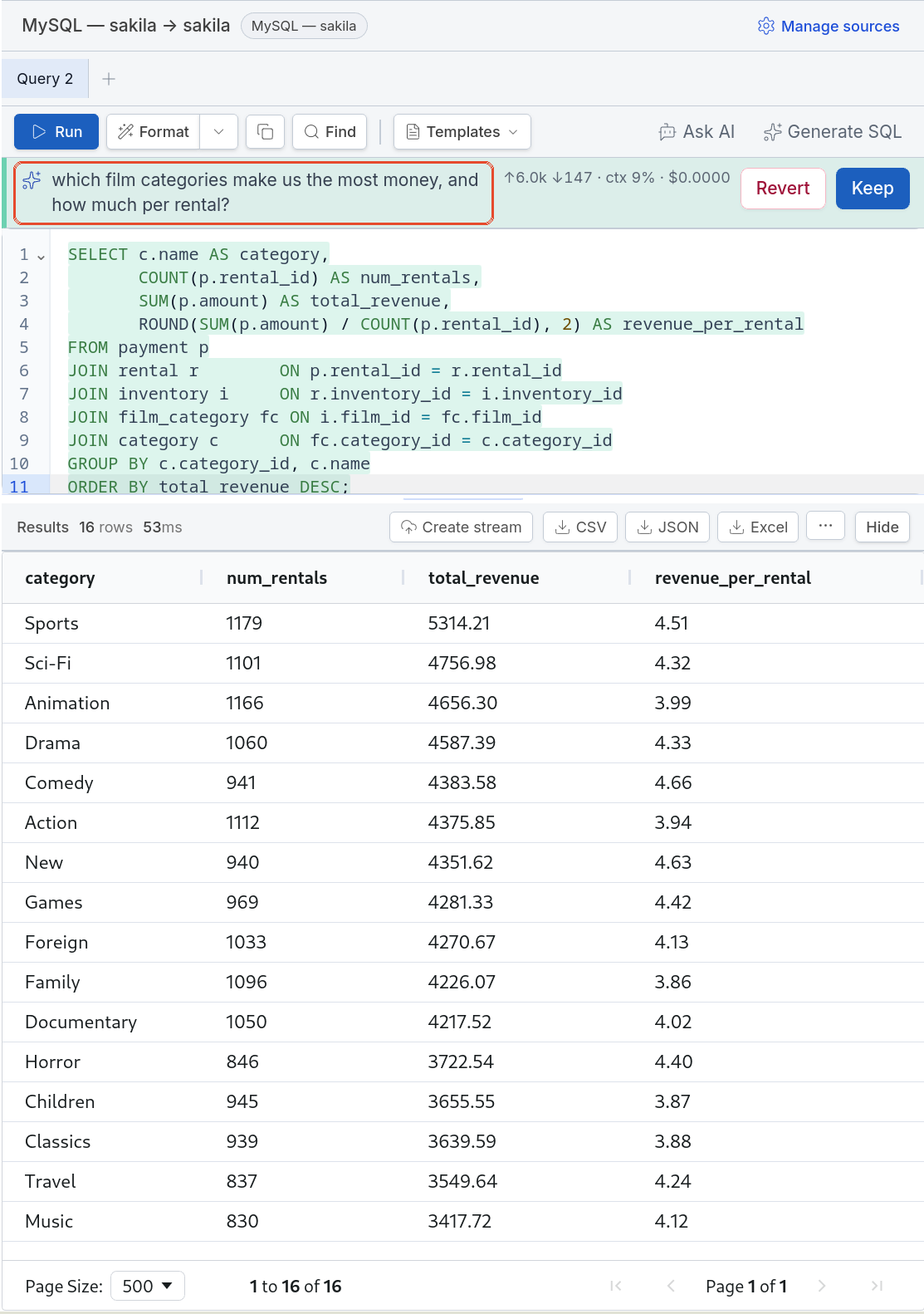Open Ask AI assistant

[697, 131]
